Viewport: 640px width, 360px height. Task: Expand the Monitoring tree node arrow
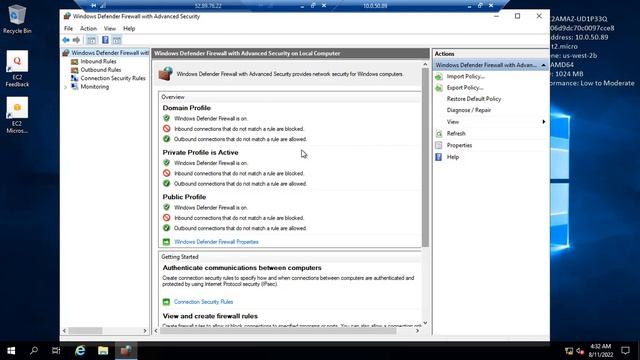[x=65, y=87]
